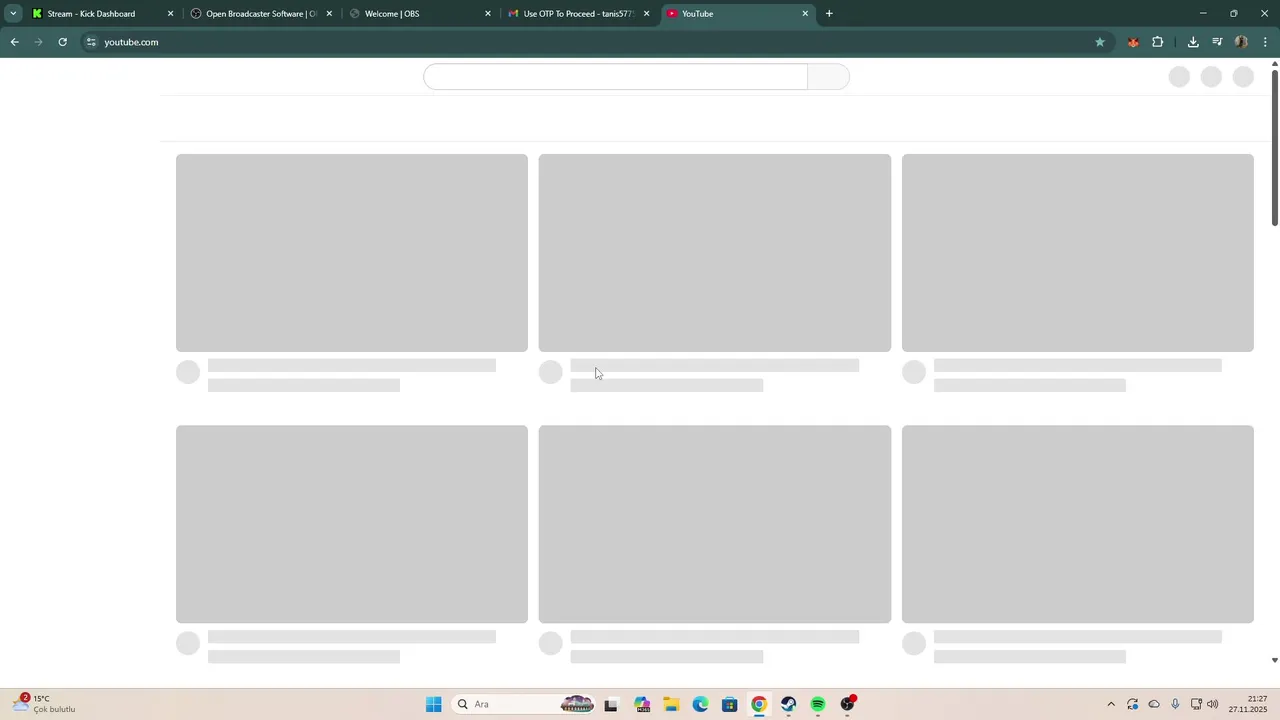1280x720 pixels.
Task: Launch Microsoft 365 Copilot from taskbar
Action: [641, 704]
